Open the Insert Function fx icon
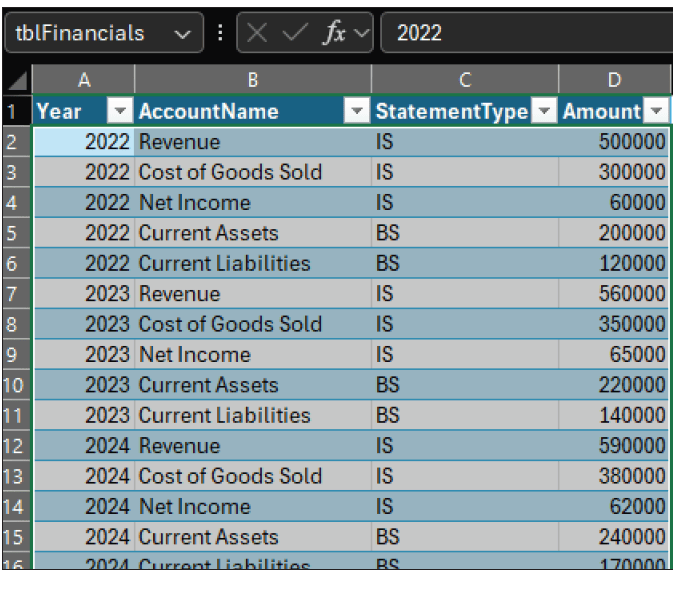Image resolution: width=673 pixels, height=591 pixels. 334,33
